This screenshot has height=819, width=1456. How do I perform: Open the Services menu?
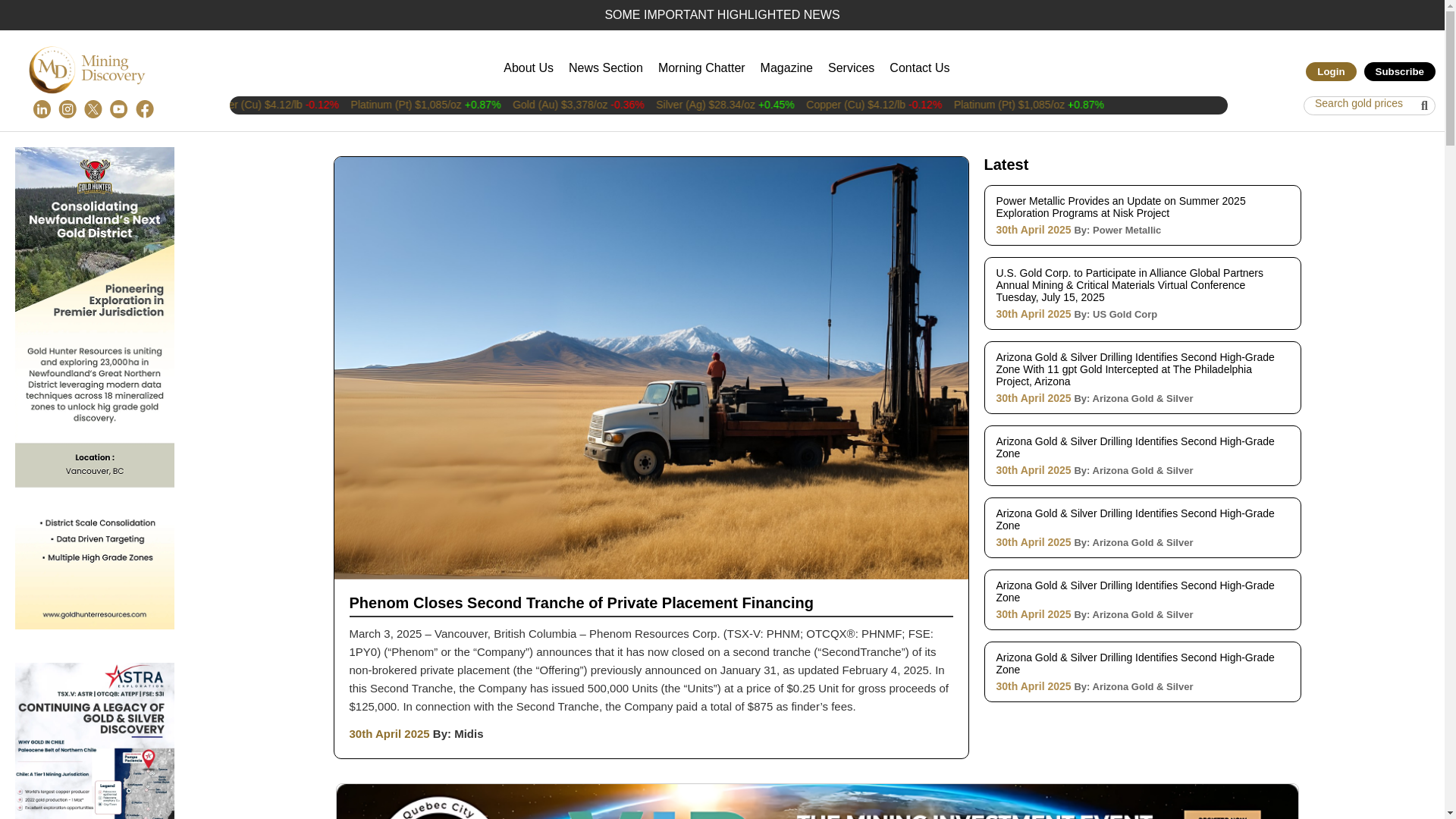coord(851,68)
